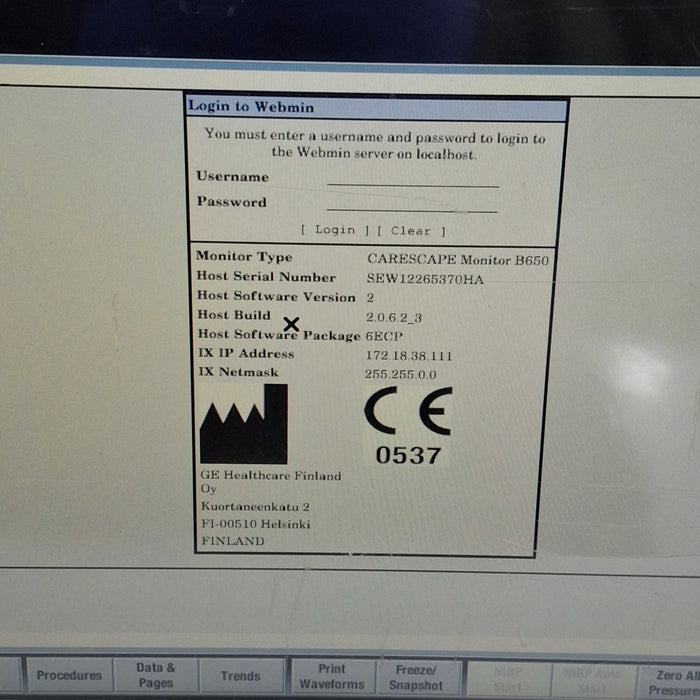This screenshot has height=700, width=700.
Task: Select 'CARESCAPE Monitor B650' text
Action: point(458,259)
